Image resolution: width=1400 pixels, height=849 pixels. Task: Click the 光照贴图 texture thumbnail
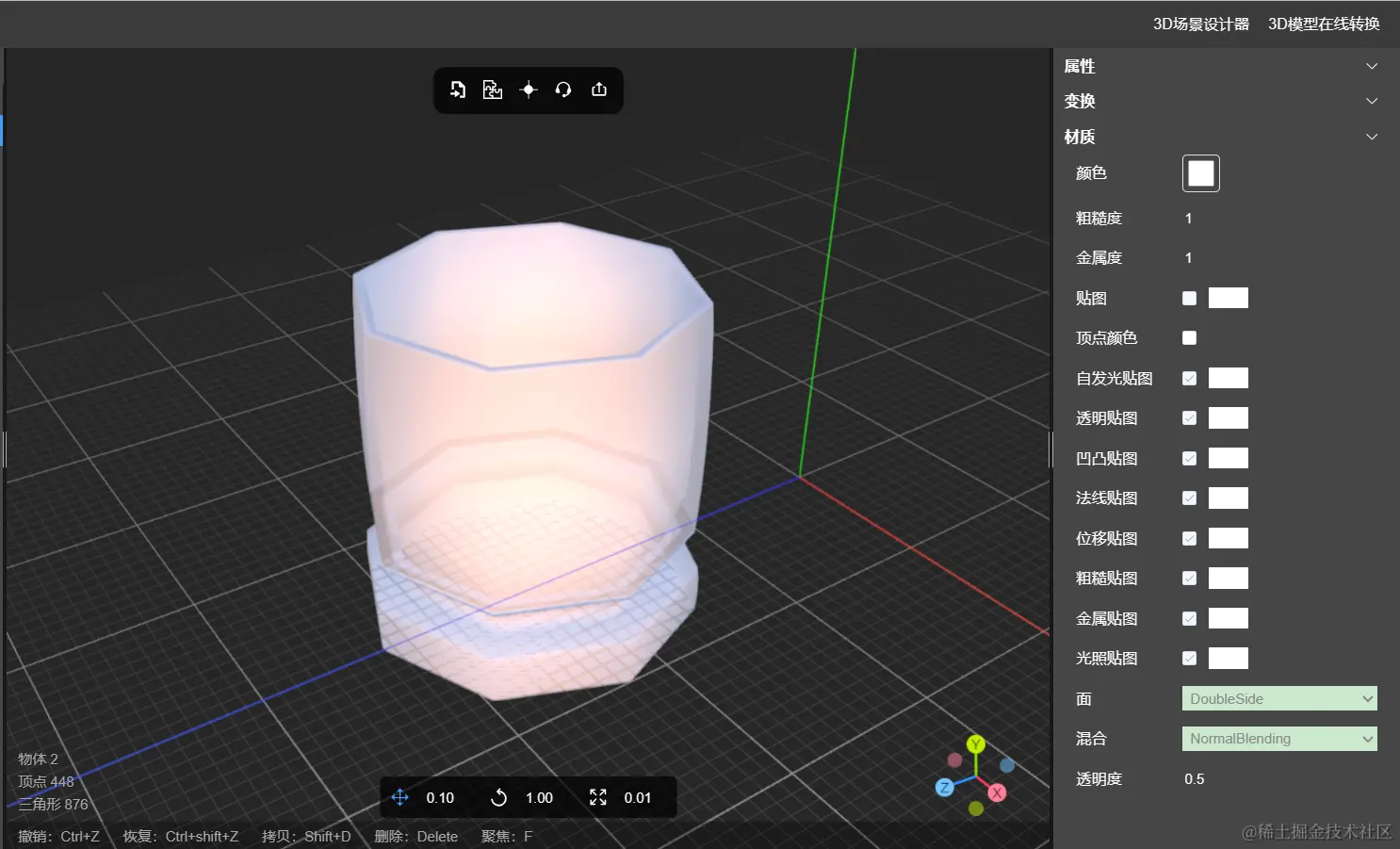(x=1229, y=658)
